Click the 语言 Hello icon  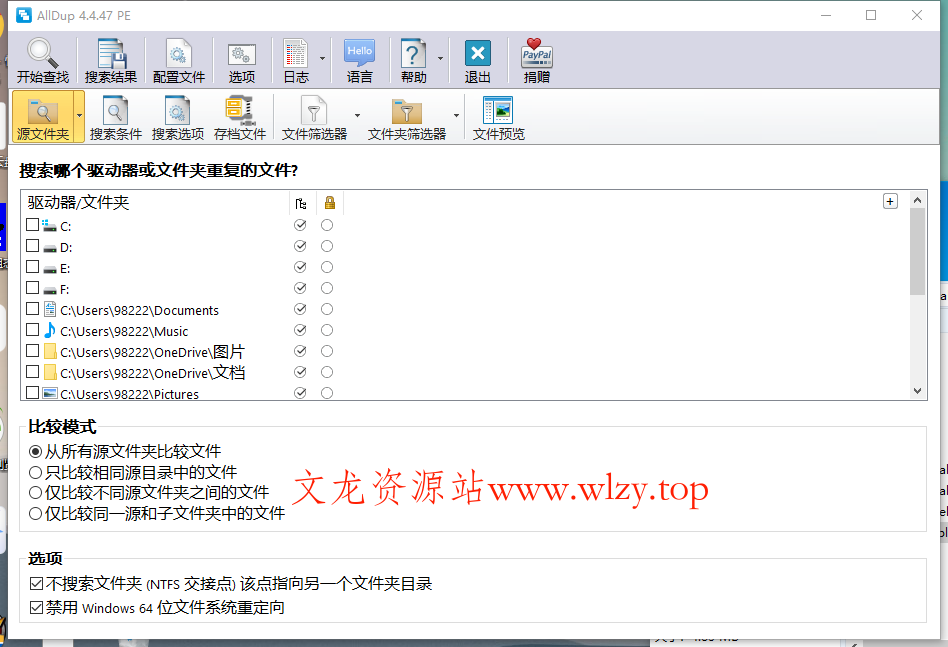pyautogui.click(x=360, y=53)
